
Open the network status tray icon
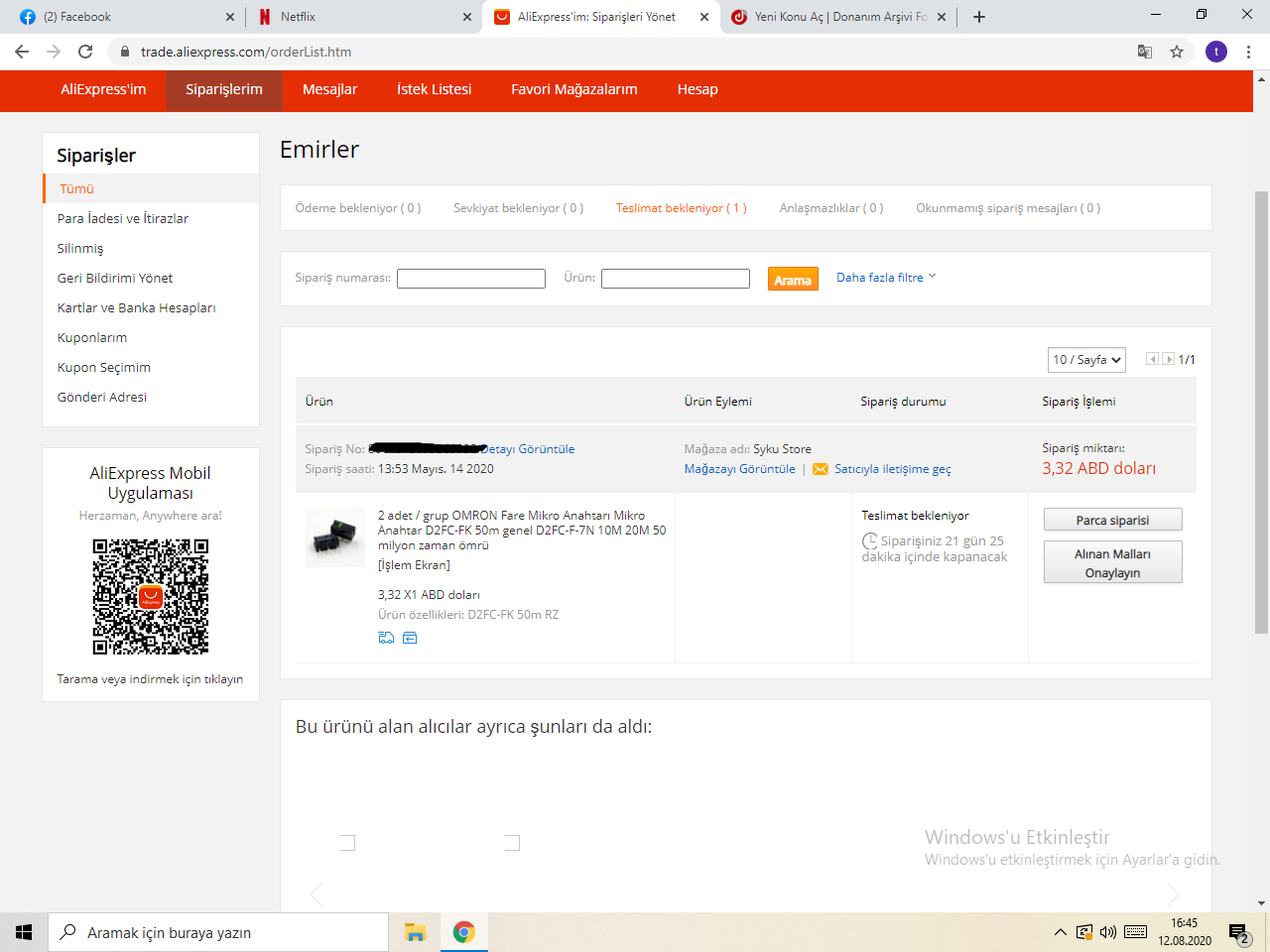tap(1084, 932)
